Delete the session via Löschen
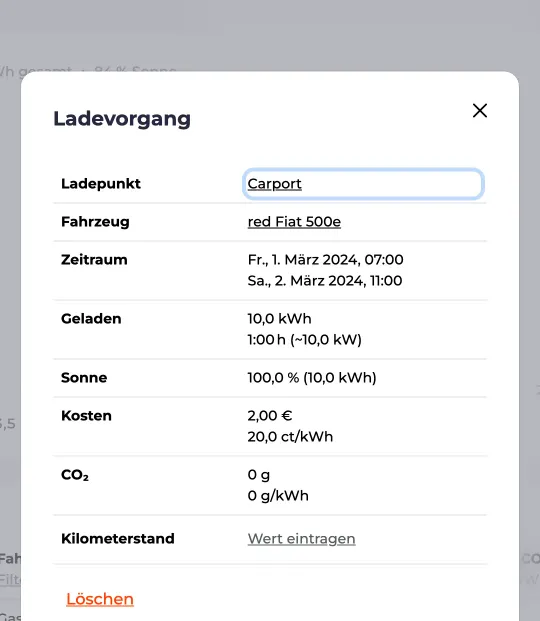 [100, 599]
